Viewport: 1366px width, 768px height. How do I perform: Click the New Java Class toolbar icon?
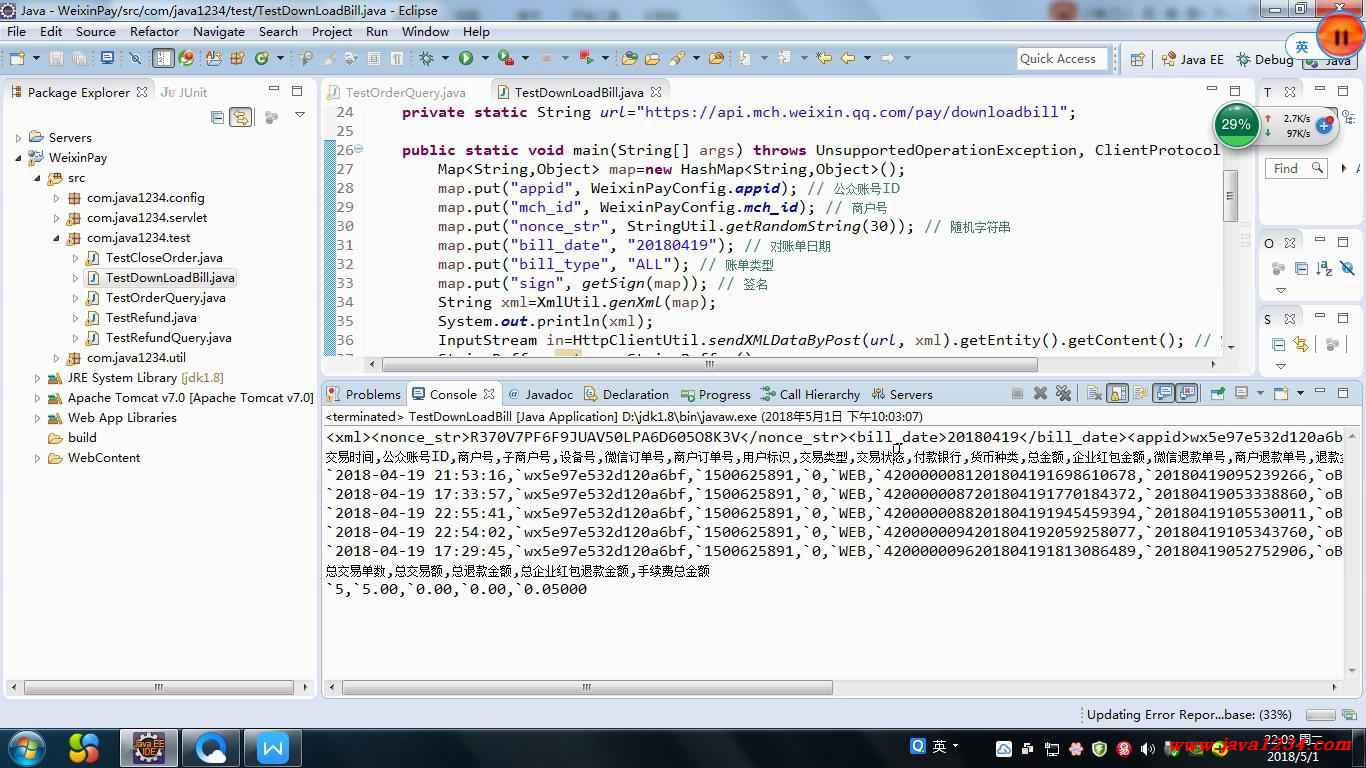(262, 58)
